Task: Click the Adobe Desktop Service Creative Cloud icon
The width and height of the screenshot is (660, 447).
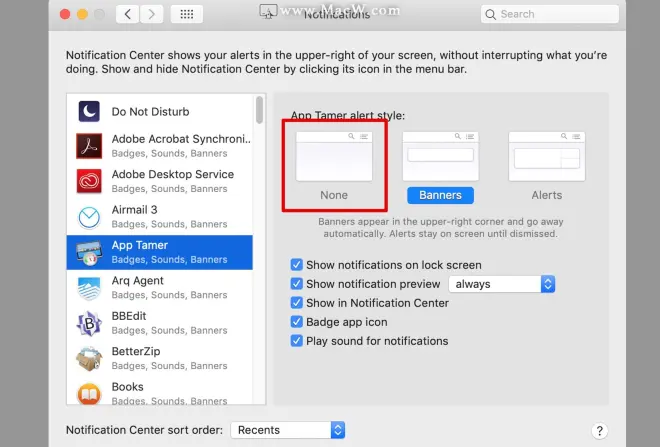Action: (89, 181)
